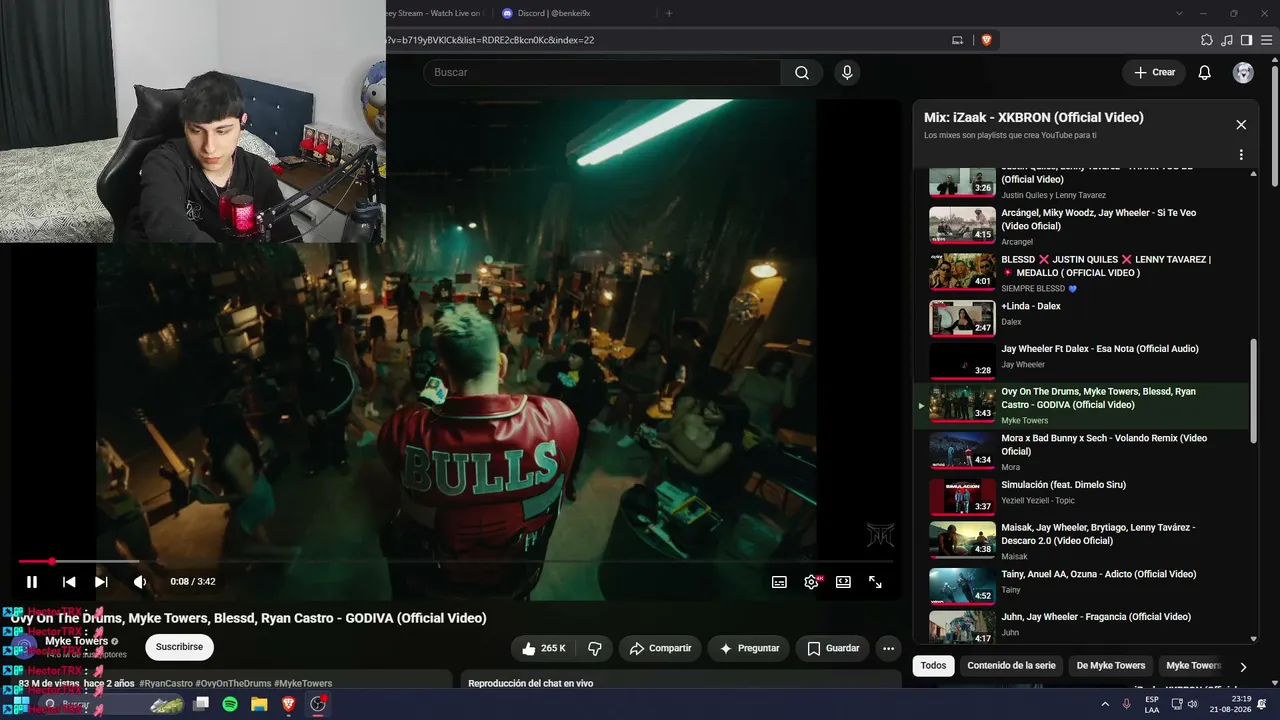Open the Myke Towers channel link
Image resolution: width=1280 pixels, height=720 pixels.
76,641
